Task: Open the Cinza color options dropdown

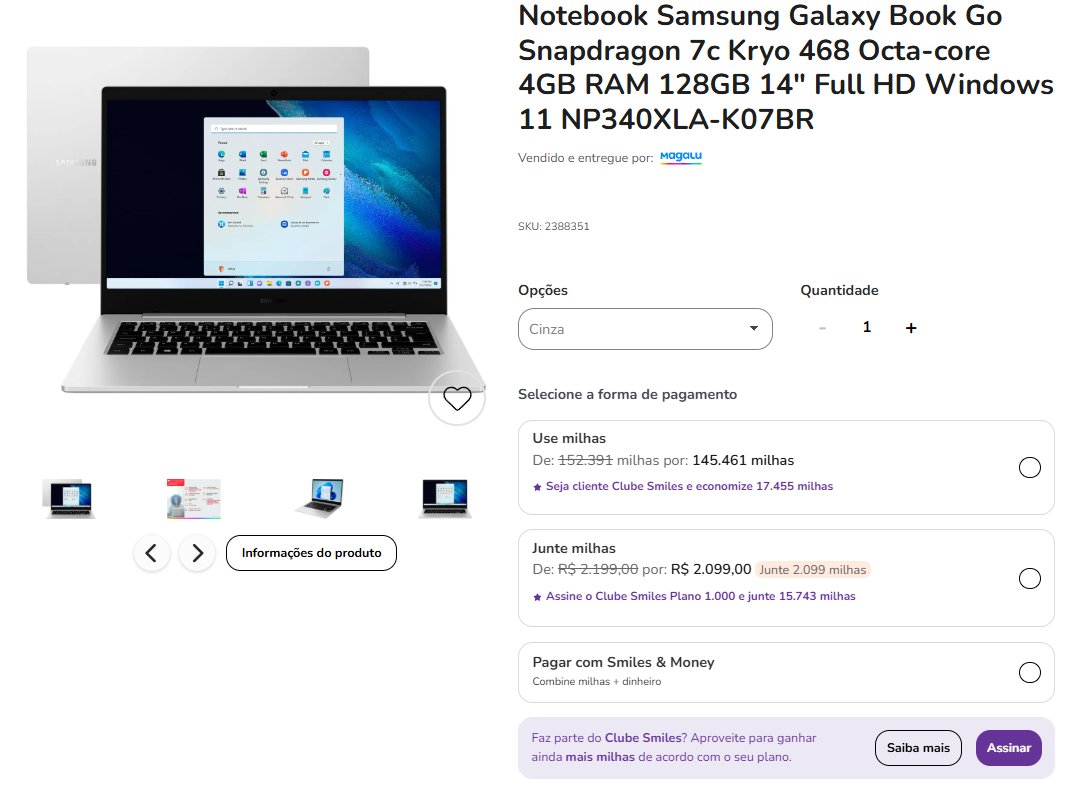Action: coord(645,329)
